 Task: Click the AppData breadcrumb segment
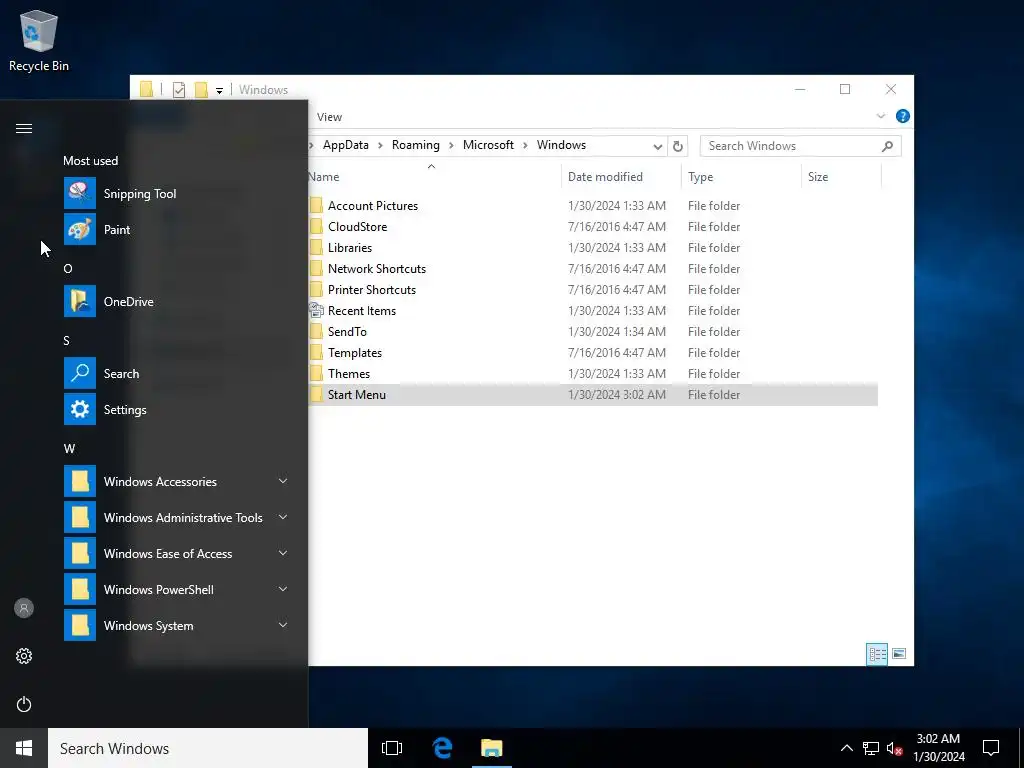point(345,145)
